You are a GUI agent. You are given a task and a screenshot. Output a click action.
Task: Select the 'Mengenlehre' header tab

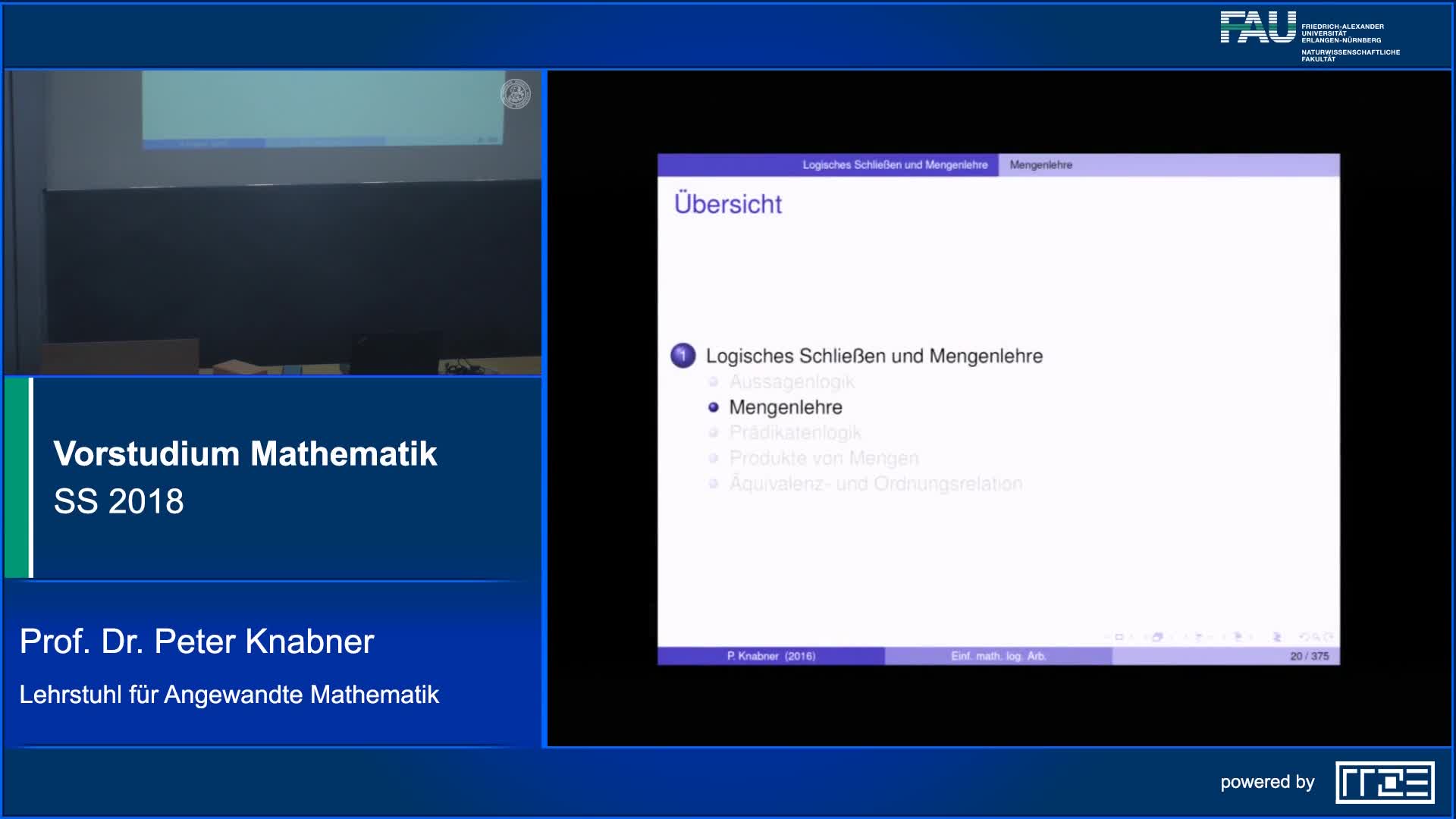tap(1040, 165)
